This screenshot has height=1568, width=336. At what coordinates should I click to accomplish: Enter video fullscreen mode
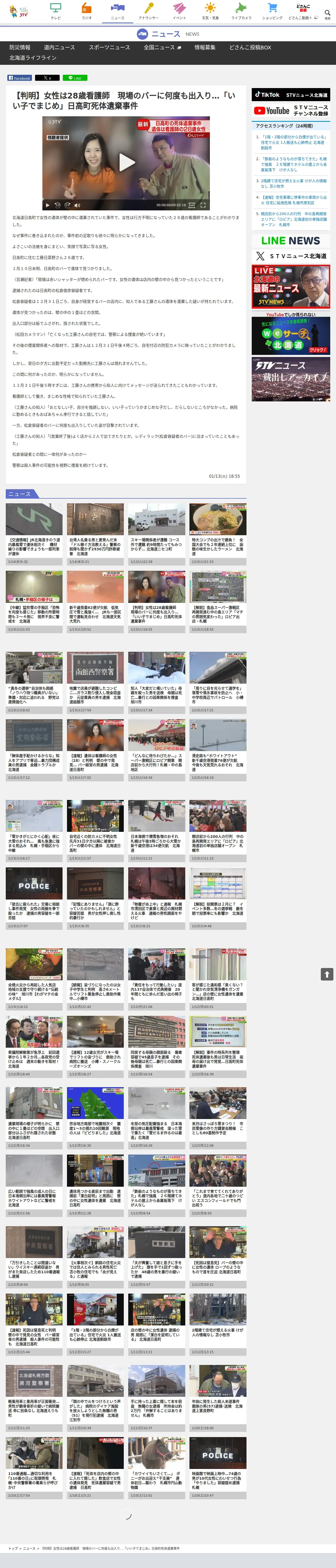203,205
